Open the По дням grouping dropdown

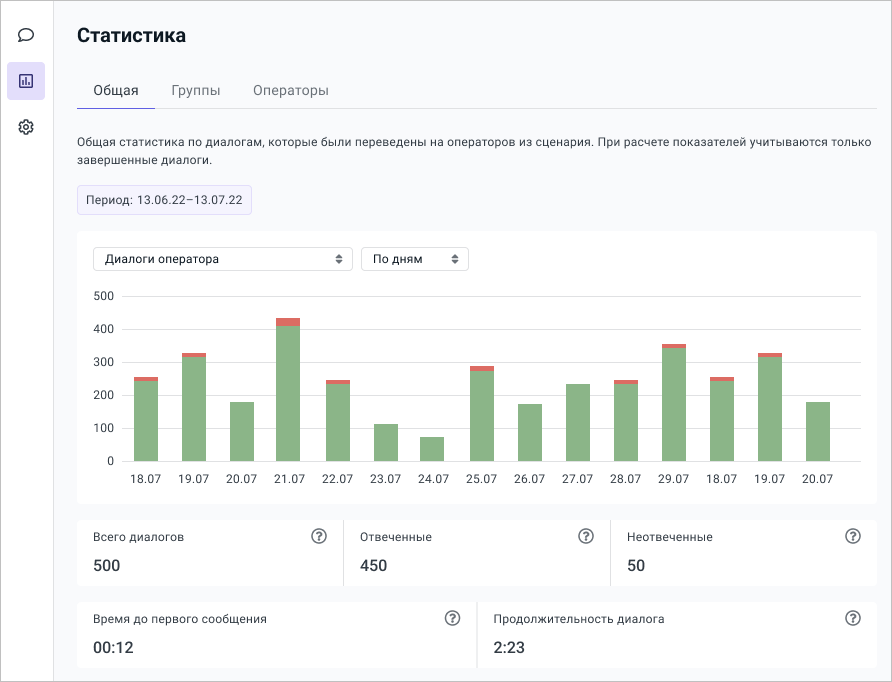click(x=414, y=259)
